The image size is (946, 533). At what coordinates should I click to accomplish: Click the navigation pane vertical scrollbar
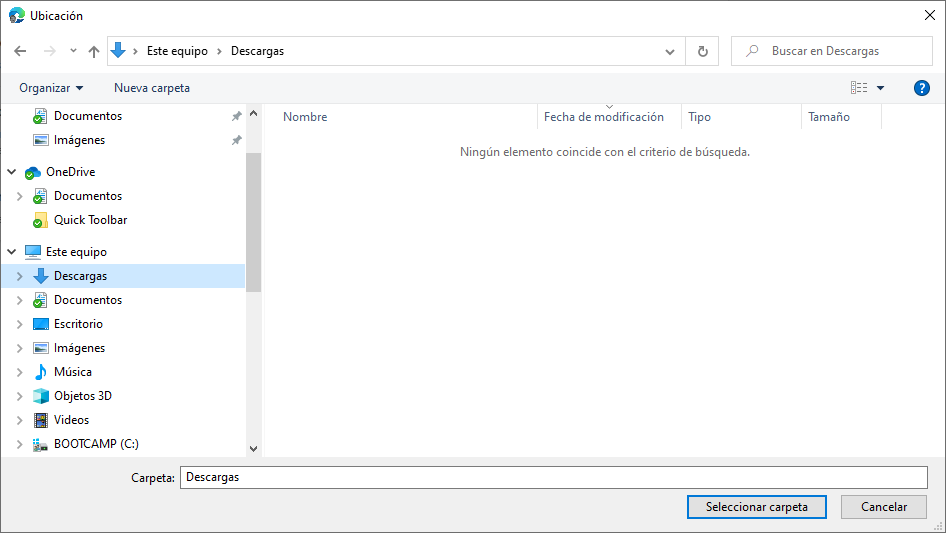pos(253,220)
